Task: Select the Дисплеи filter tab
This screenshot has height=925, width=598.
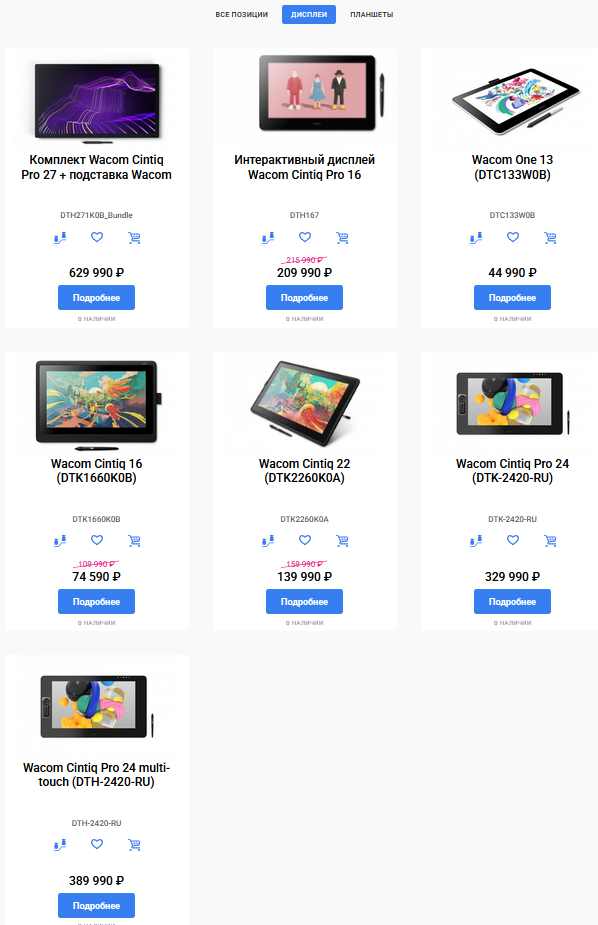Action: point(309,14)
